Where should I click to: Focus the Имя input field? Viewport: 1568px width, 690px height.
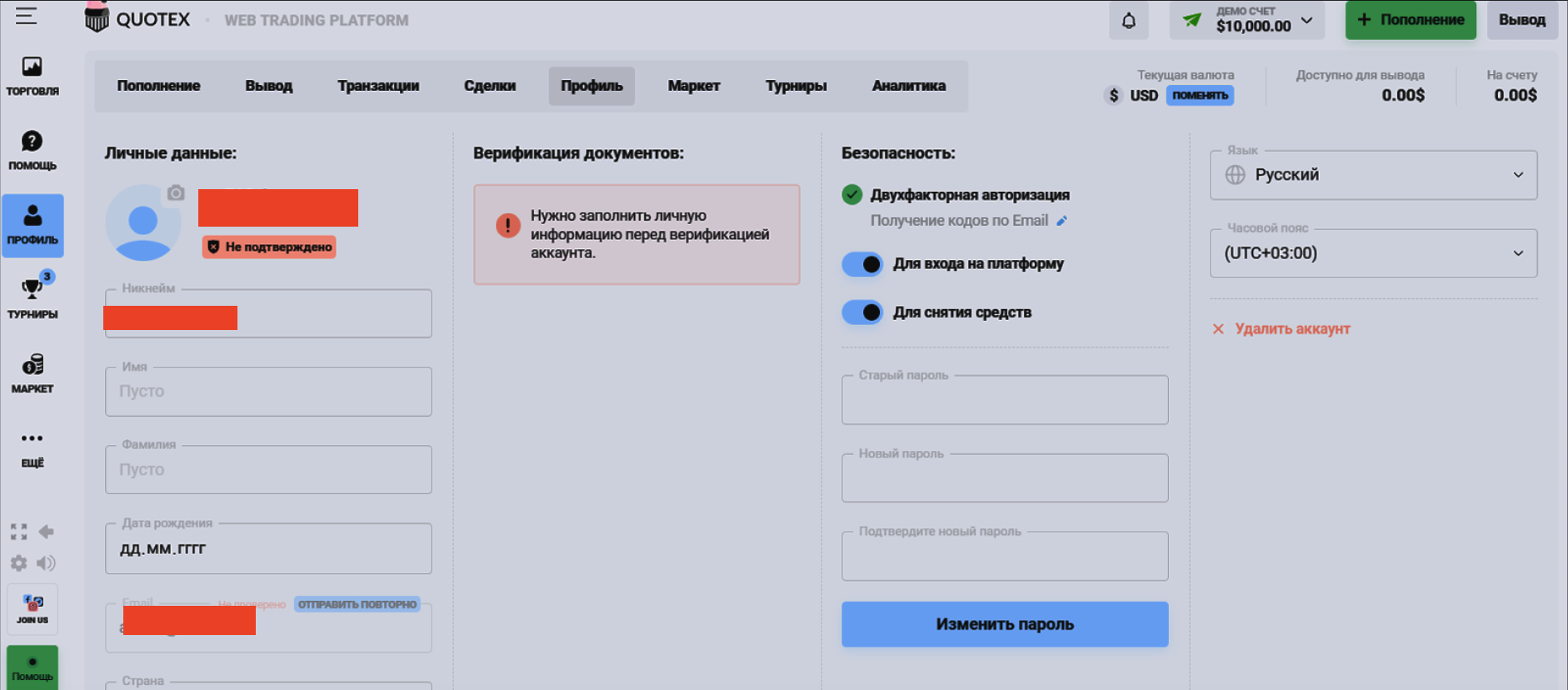[268, 392]
